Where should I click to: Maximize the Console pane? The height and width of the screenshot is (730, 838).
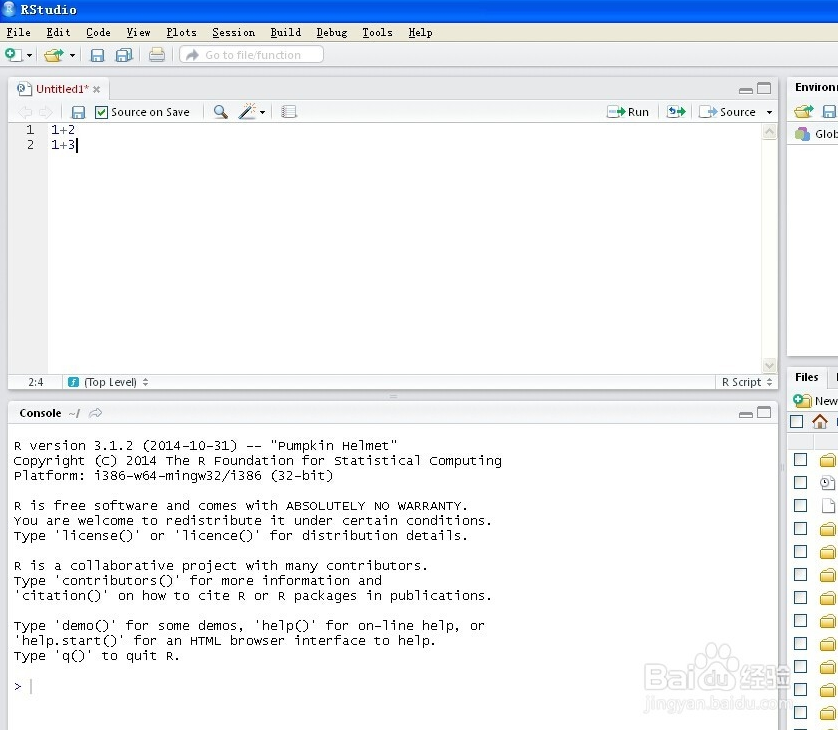click(764, 413)
